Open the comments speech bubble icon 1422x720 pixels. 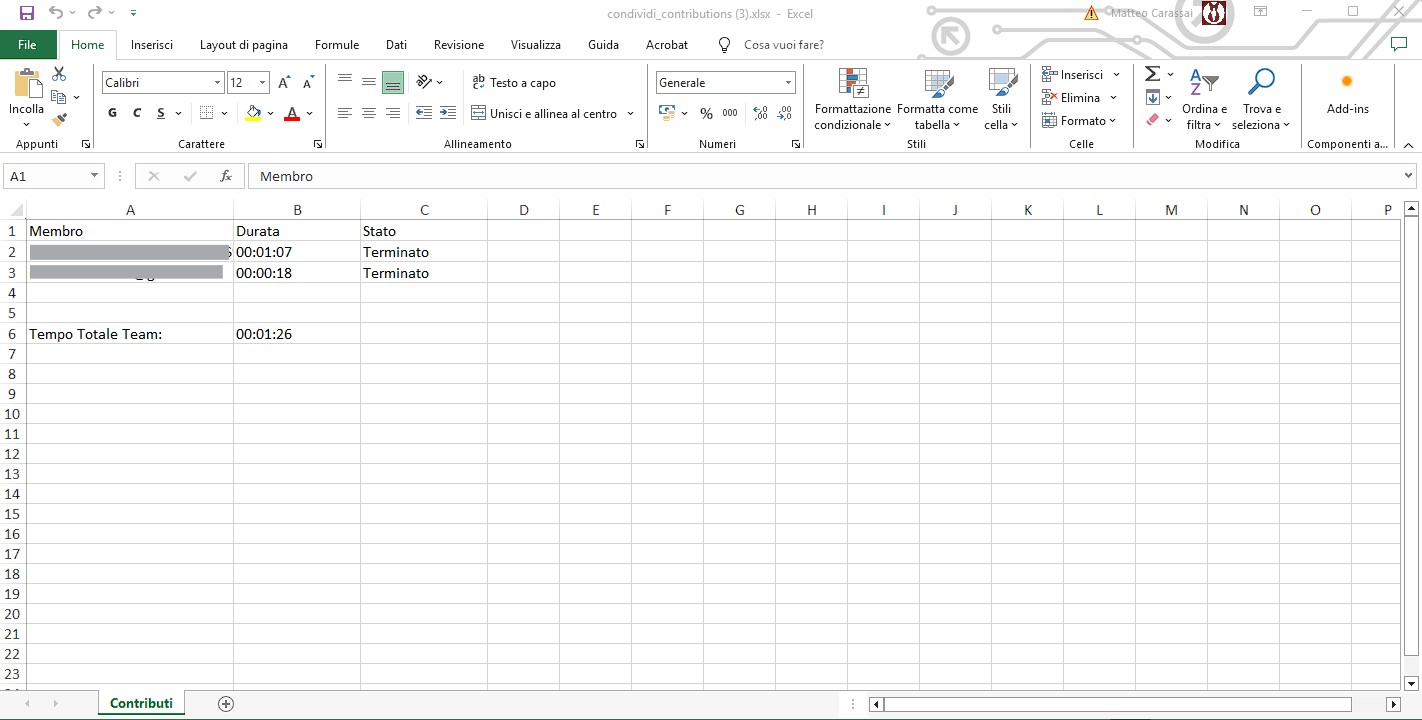point(1399,45)
